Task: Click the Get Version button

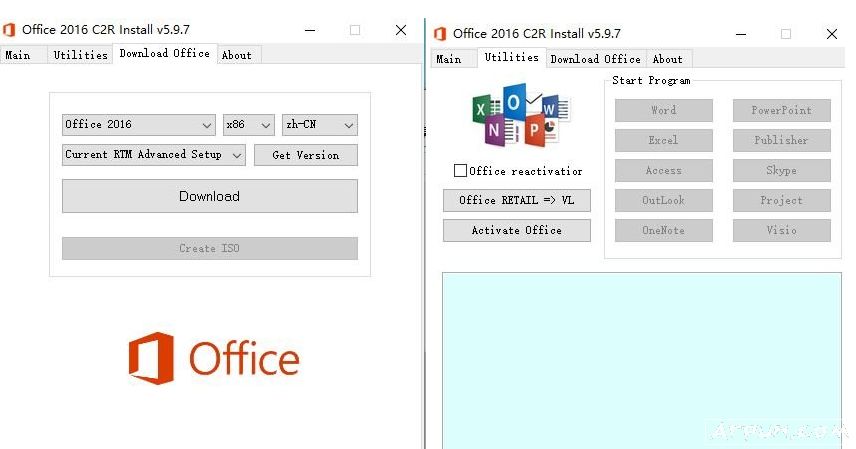Action: pyautogui.click(x=306, y=155)
